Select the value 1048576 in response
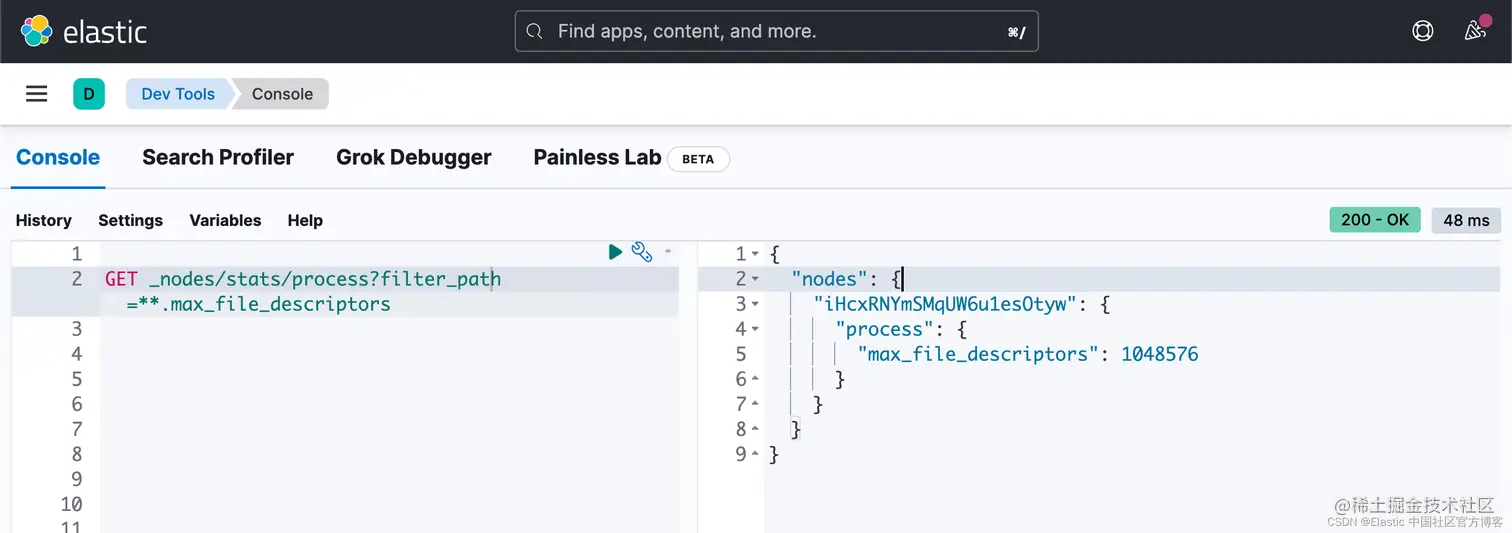The image size is (1512, 533). (x=1159, y=354)
